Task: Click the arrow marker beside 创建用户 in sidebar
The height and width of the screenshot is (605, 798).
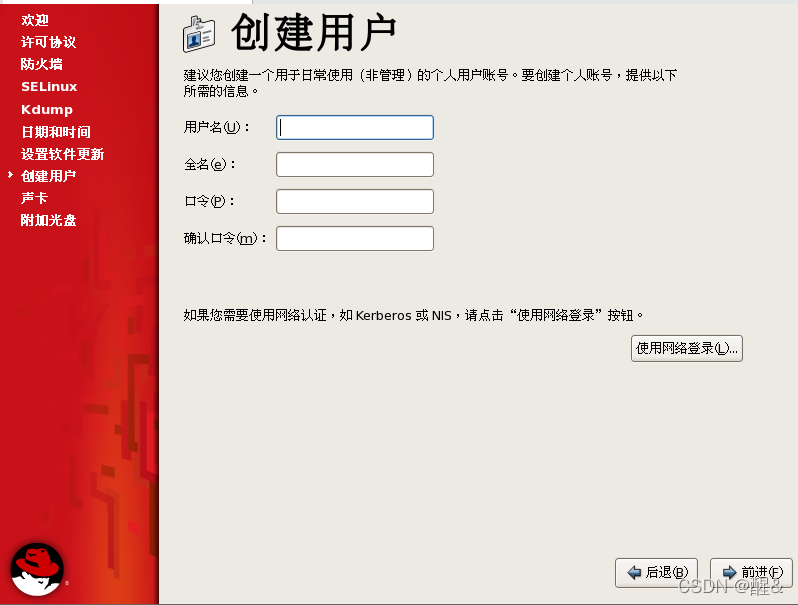Action: [10, 175]
